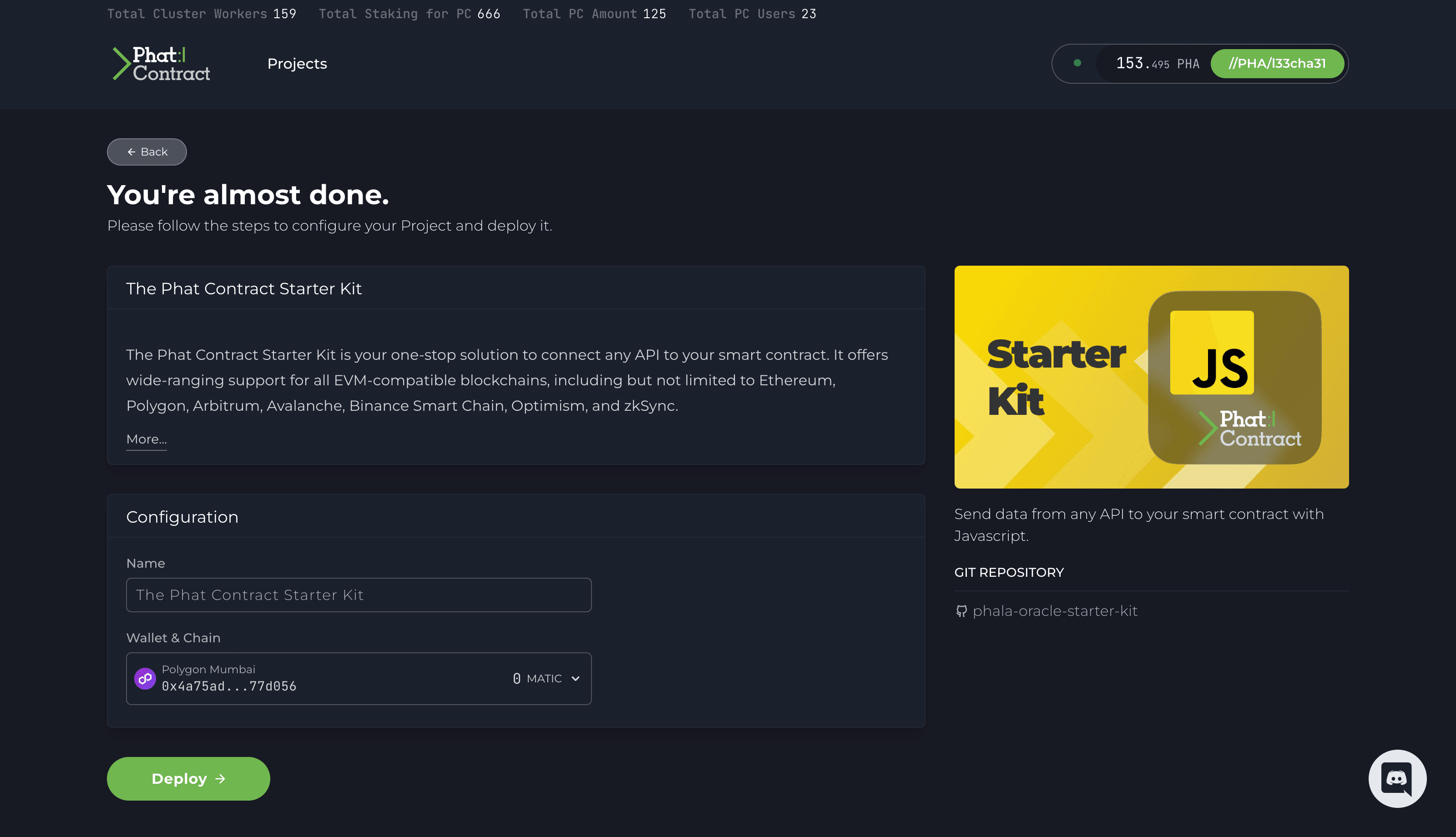Go back with the Back button

pos(147,152)
